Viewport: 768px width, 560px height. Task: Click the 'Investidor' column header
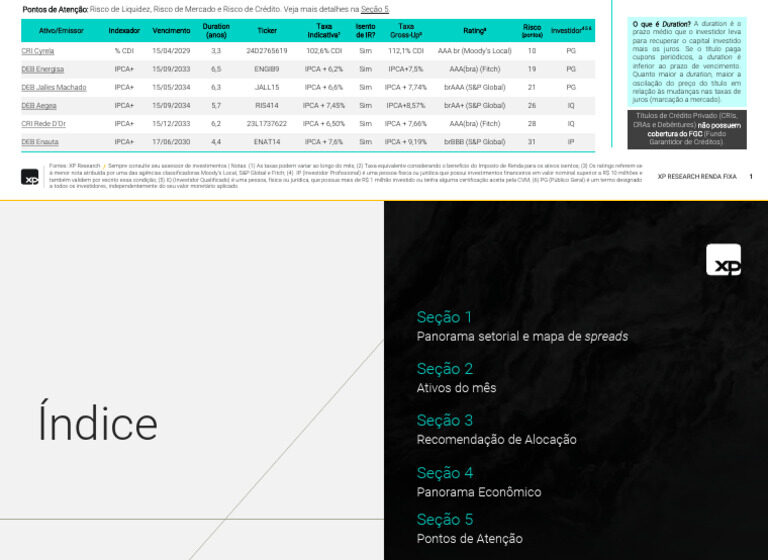pos(571,30)
